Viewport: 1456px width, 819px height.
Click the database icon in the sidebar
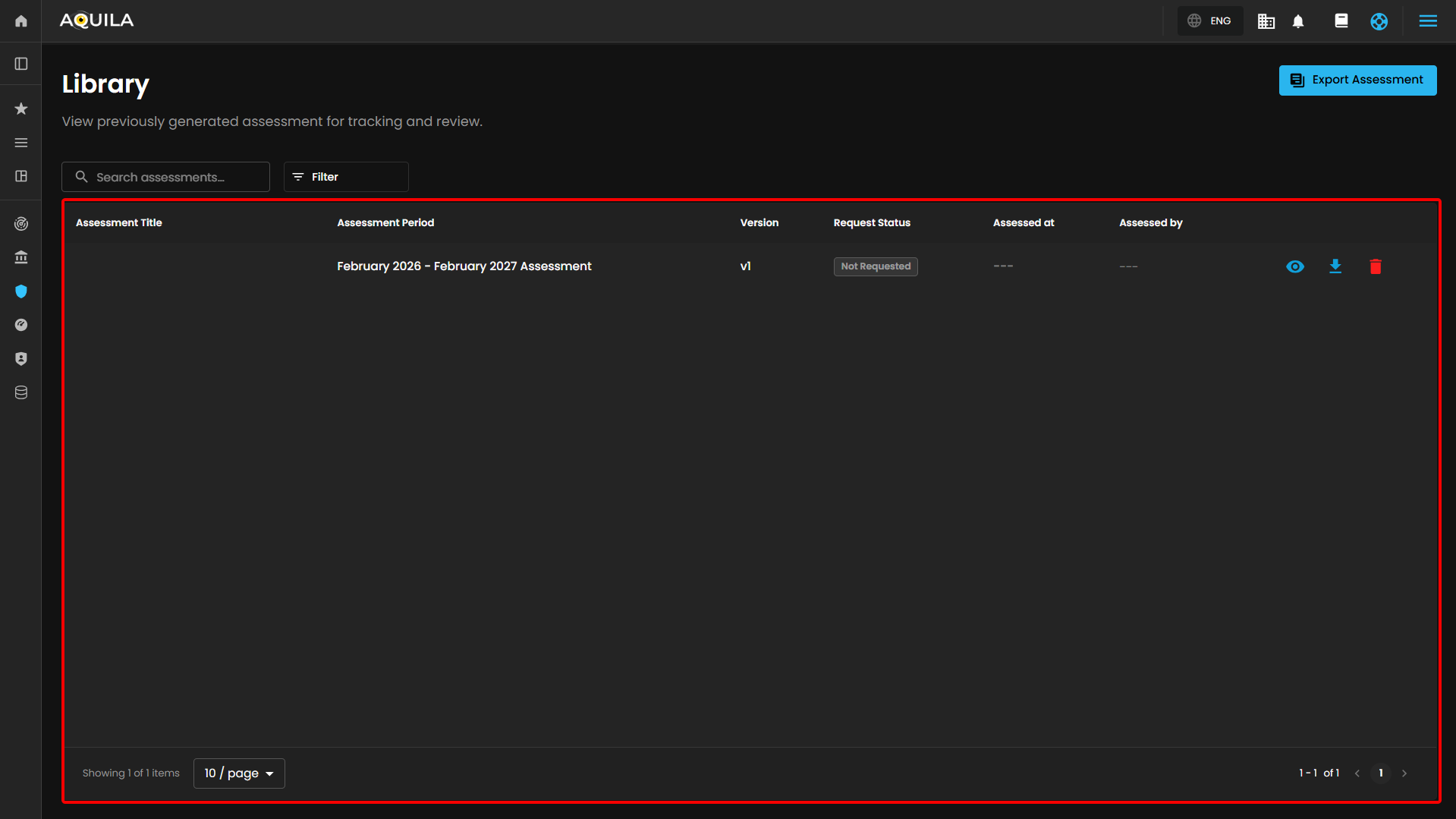(x=21, y=392)
